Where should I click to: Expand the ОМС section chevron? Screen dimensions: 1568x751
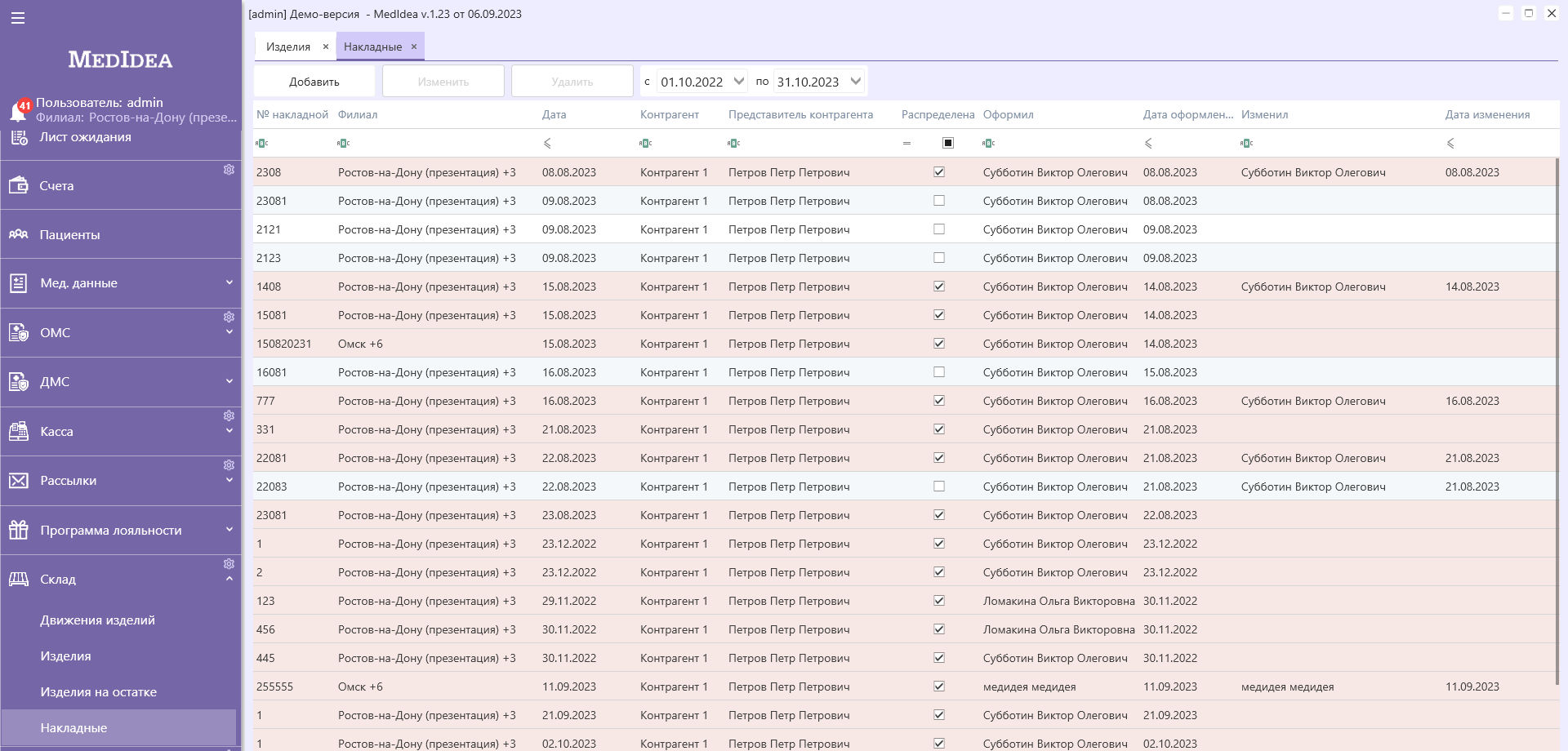point(229,332)
